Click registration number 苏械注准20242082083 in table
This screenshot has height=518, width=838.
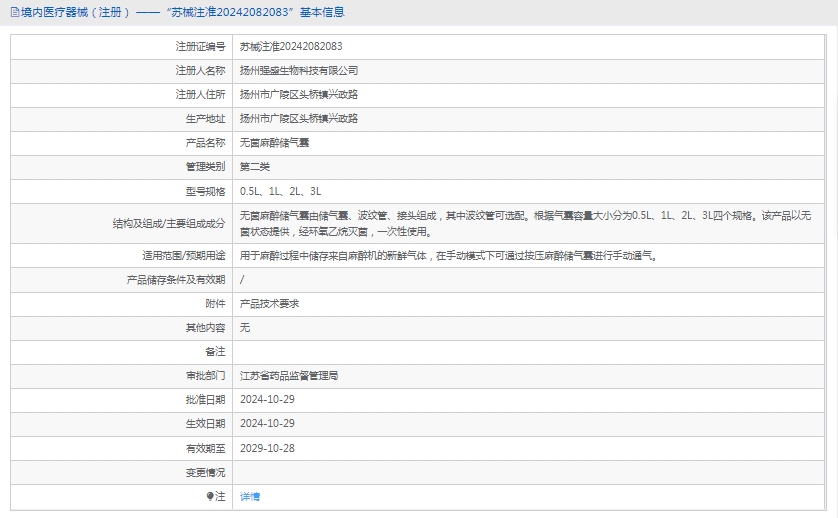tap(291, 47)
